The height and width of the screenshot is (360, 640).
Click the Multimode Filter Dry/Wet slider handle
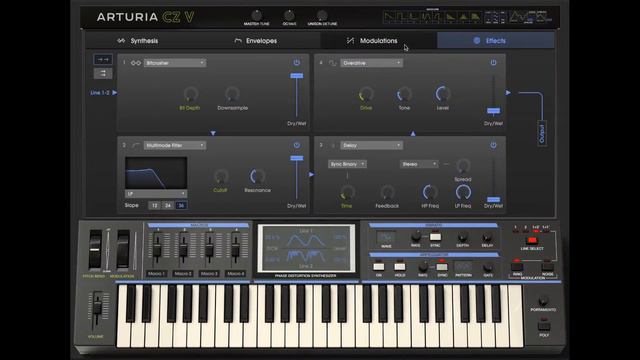(297, 158)
